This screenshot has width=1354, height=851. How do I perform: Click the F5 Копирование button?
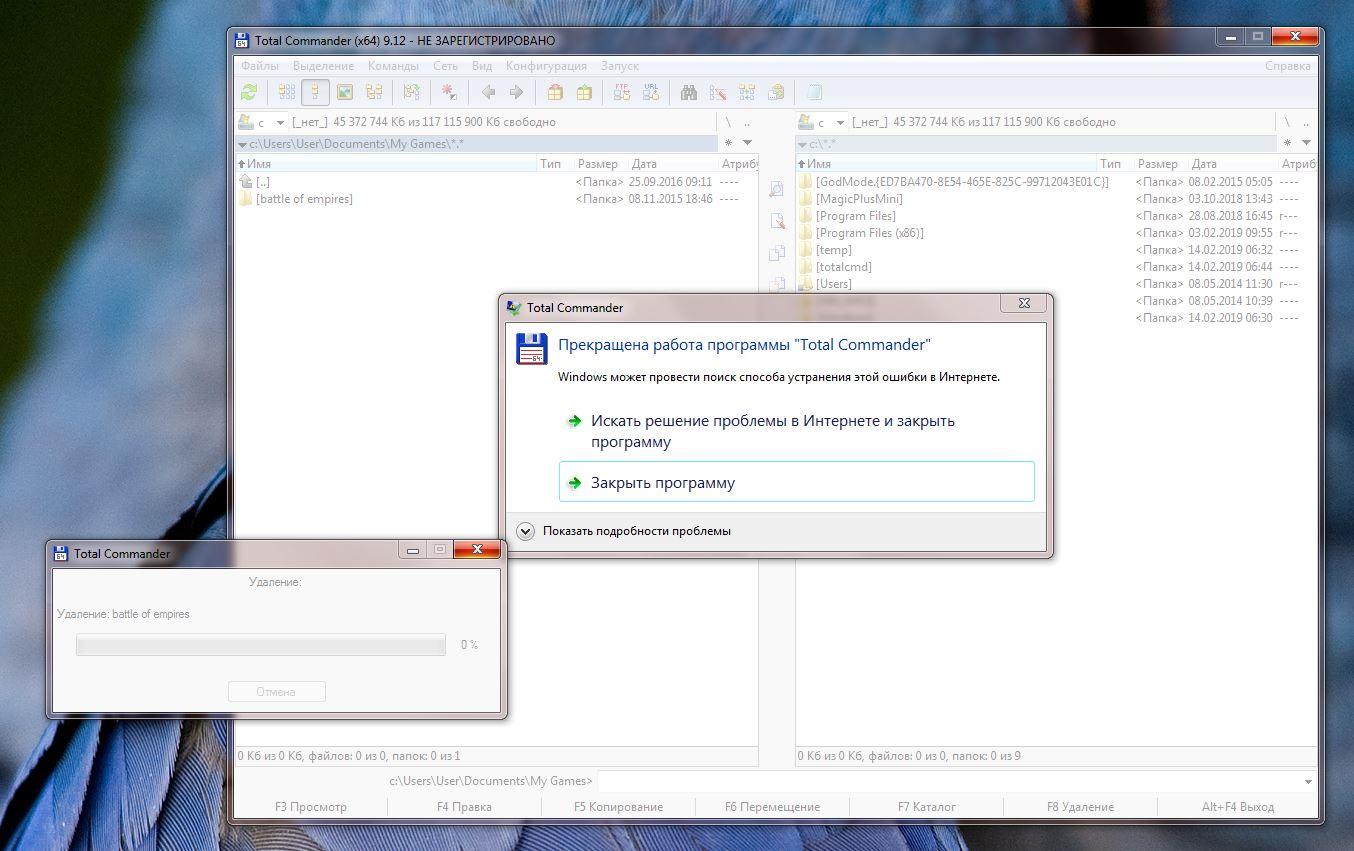[618, 807]
